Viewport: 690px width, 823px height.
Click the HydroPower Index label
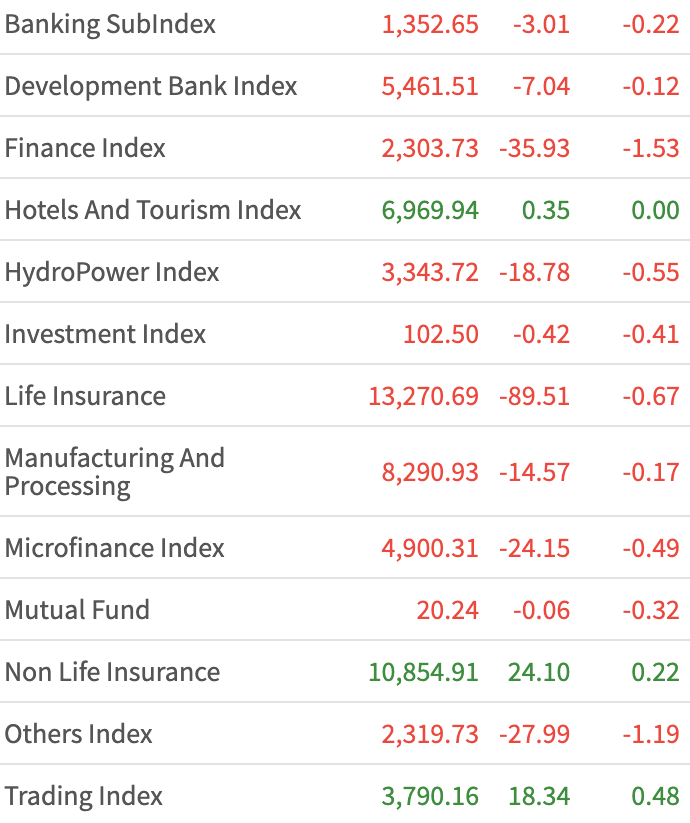point(112,272)
